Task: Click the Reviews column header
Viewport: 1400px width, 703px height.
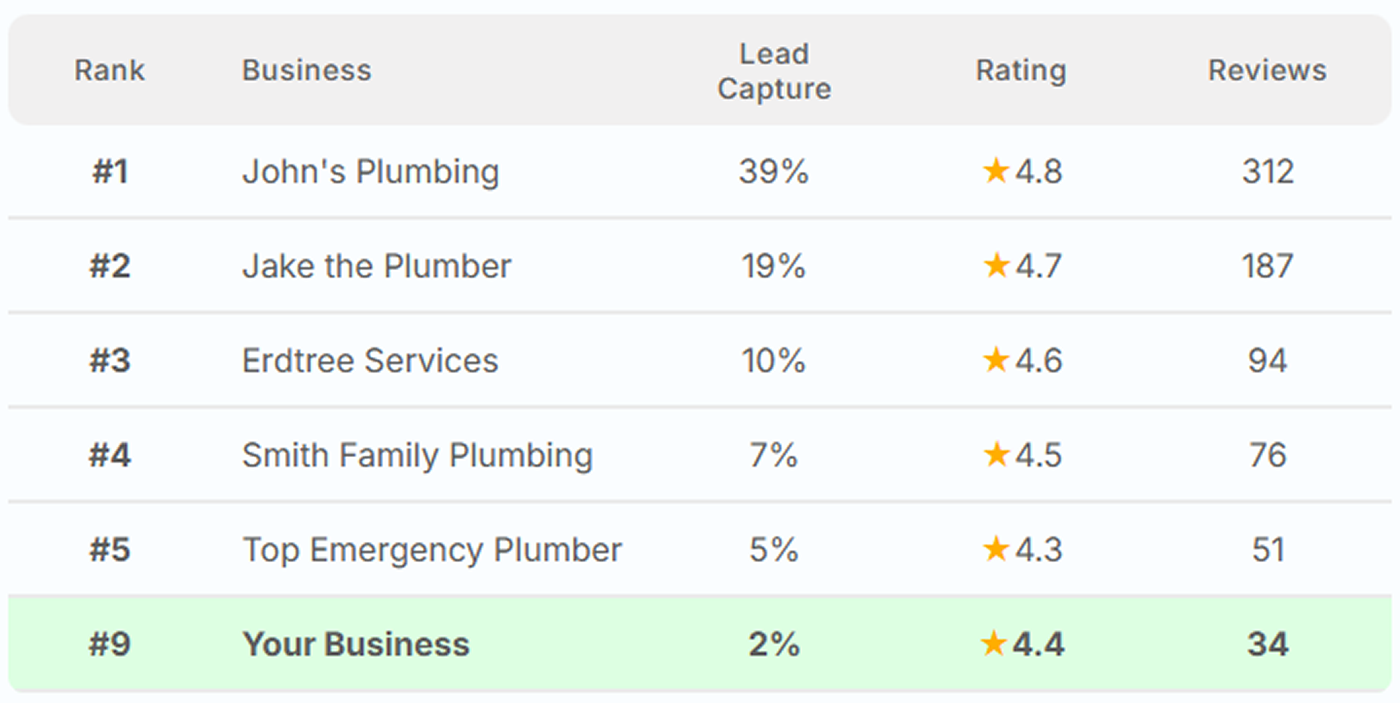Action: click(x=1267, y=70)
